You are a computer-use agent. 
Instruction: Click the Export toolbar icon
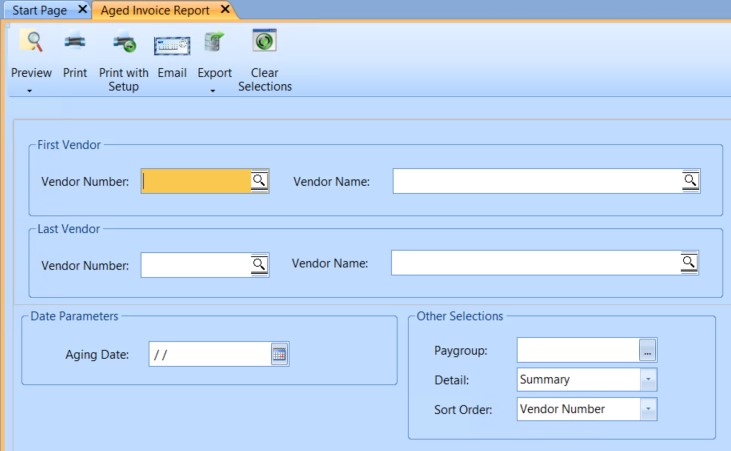point(214,42)
